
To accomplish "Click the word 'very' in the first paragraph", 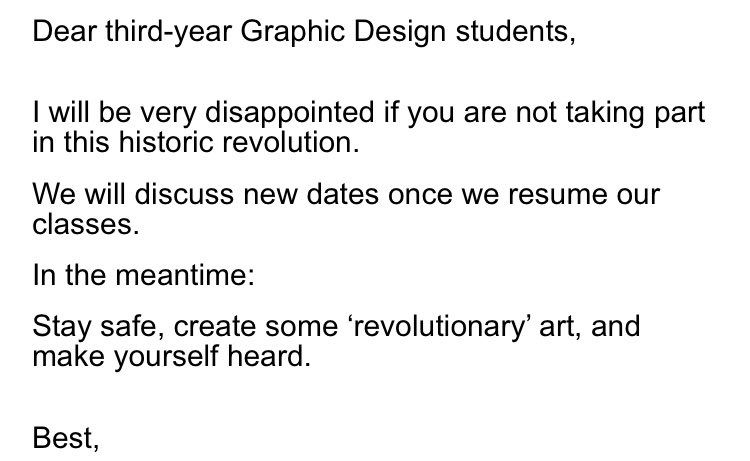I will click(168, 114).
